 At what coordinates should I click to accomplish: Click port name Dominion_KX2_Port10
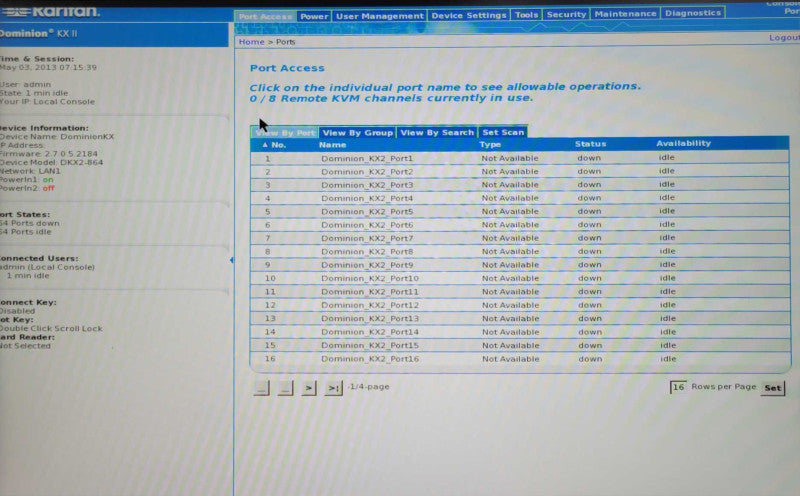[370, 278]
